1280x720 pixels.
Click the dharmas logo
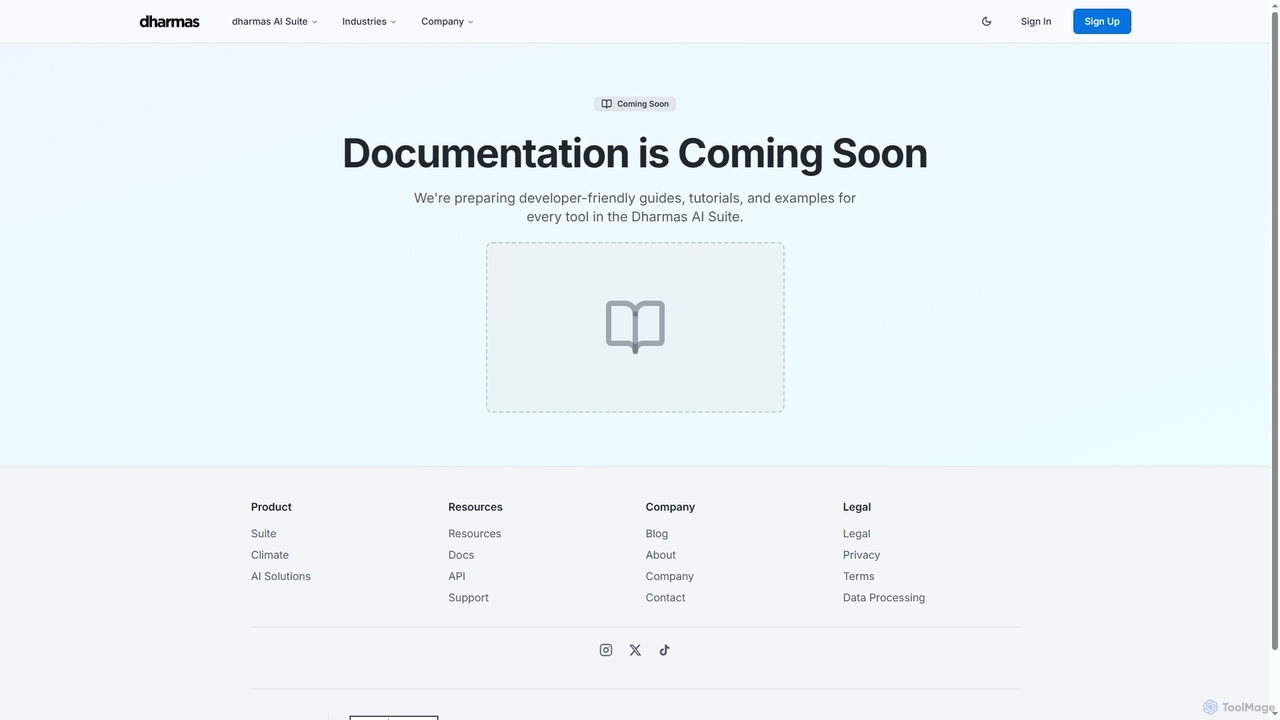169,21
